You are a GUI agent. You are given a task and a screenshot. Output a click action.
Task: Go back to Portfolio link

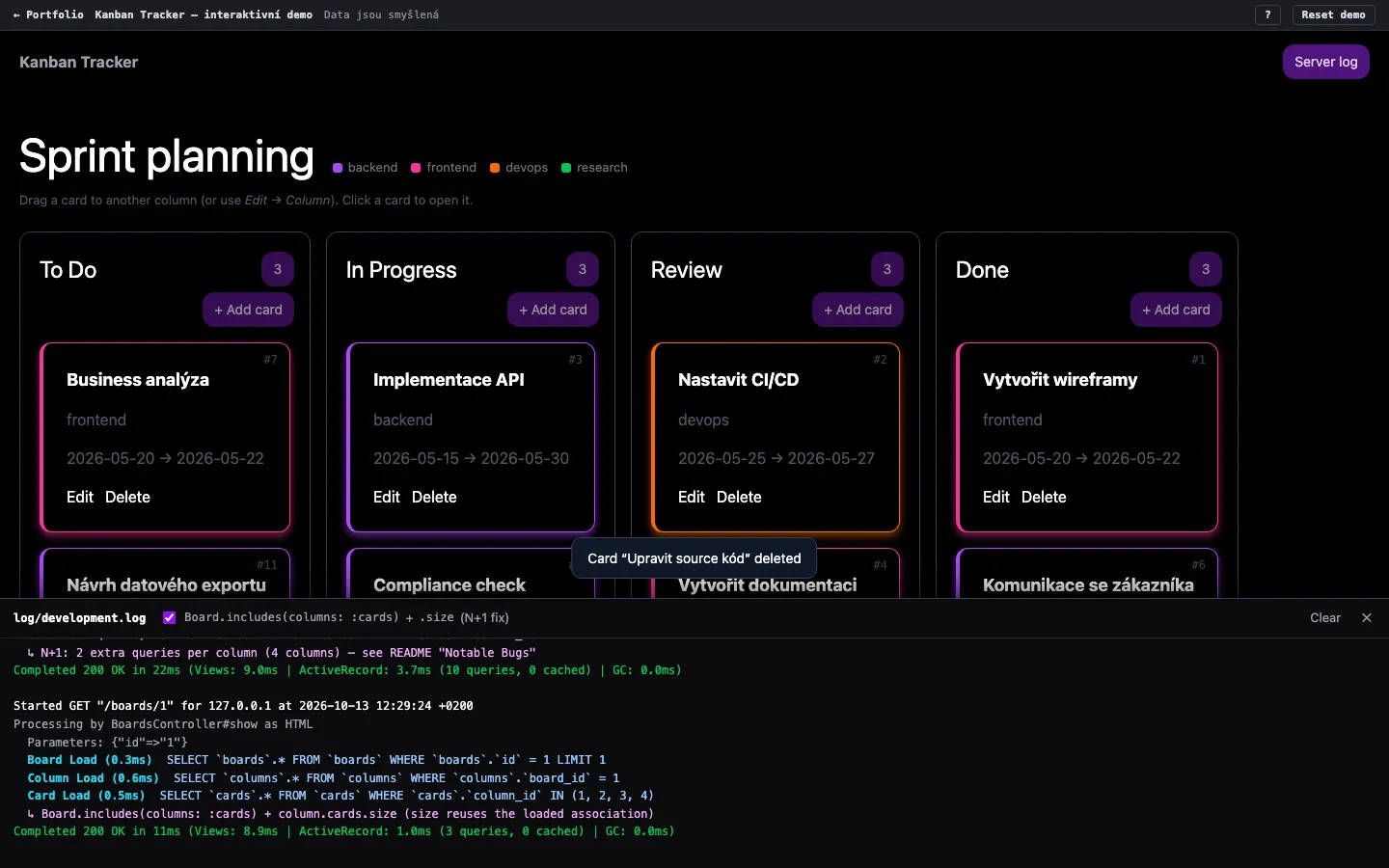[x=48, y=14]
